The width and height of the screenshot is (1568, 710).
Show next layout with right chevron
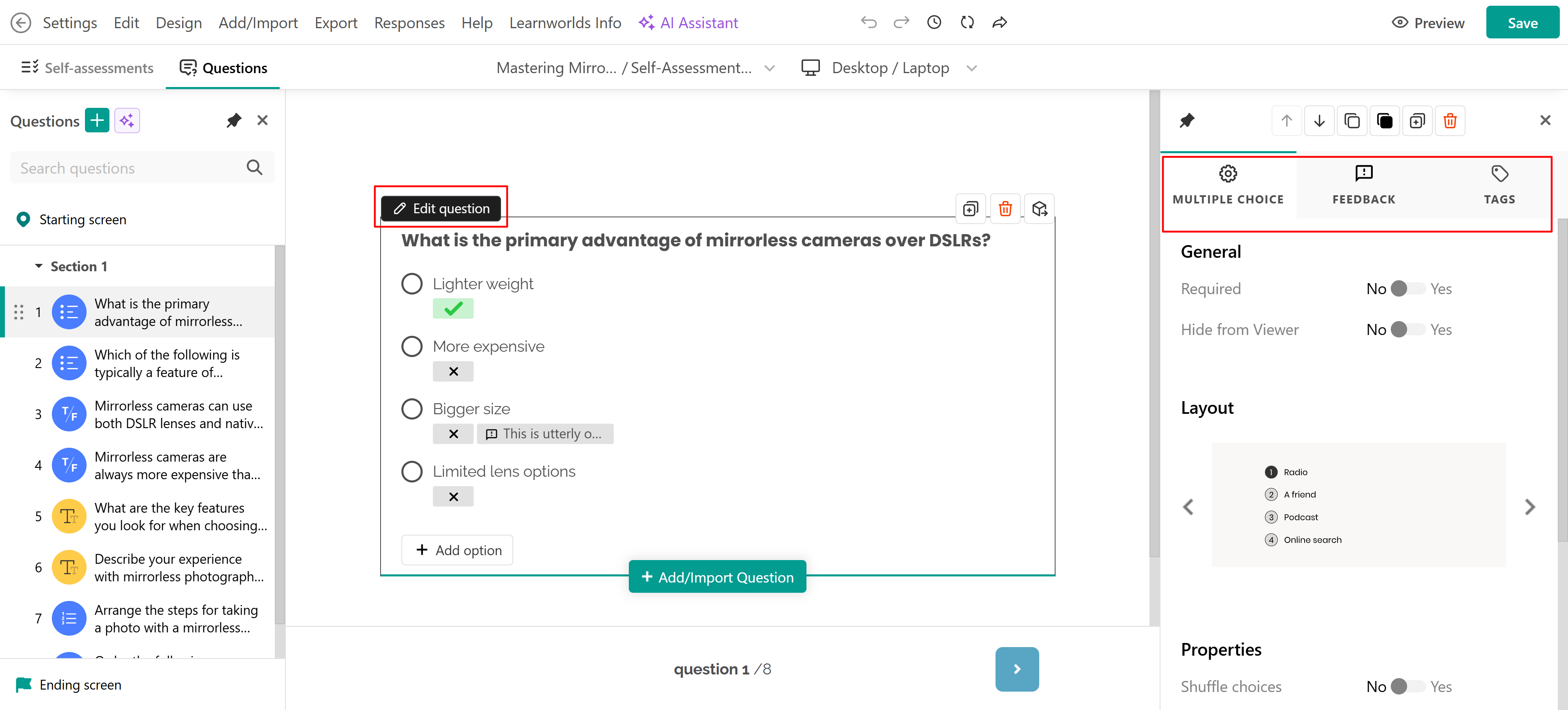click(1530, 507)
